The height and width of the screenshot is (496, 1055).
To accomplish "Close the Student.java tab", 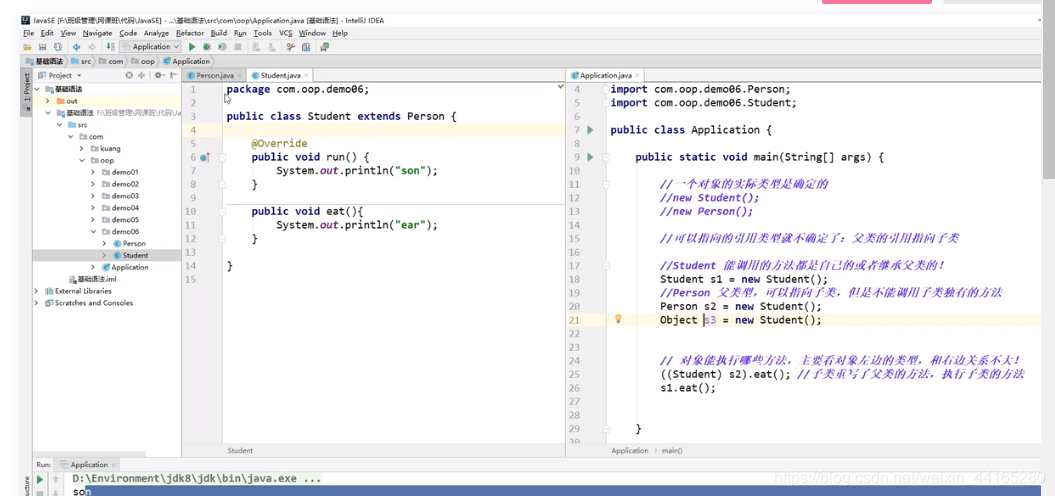I will click(x=306, y=76).
